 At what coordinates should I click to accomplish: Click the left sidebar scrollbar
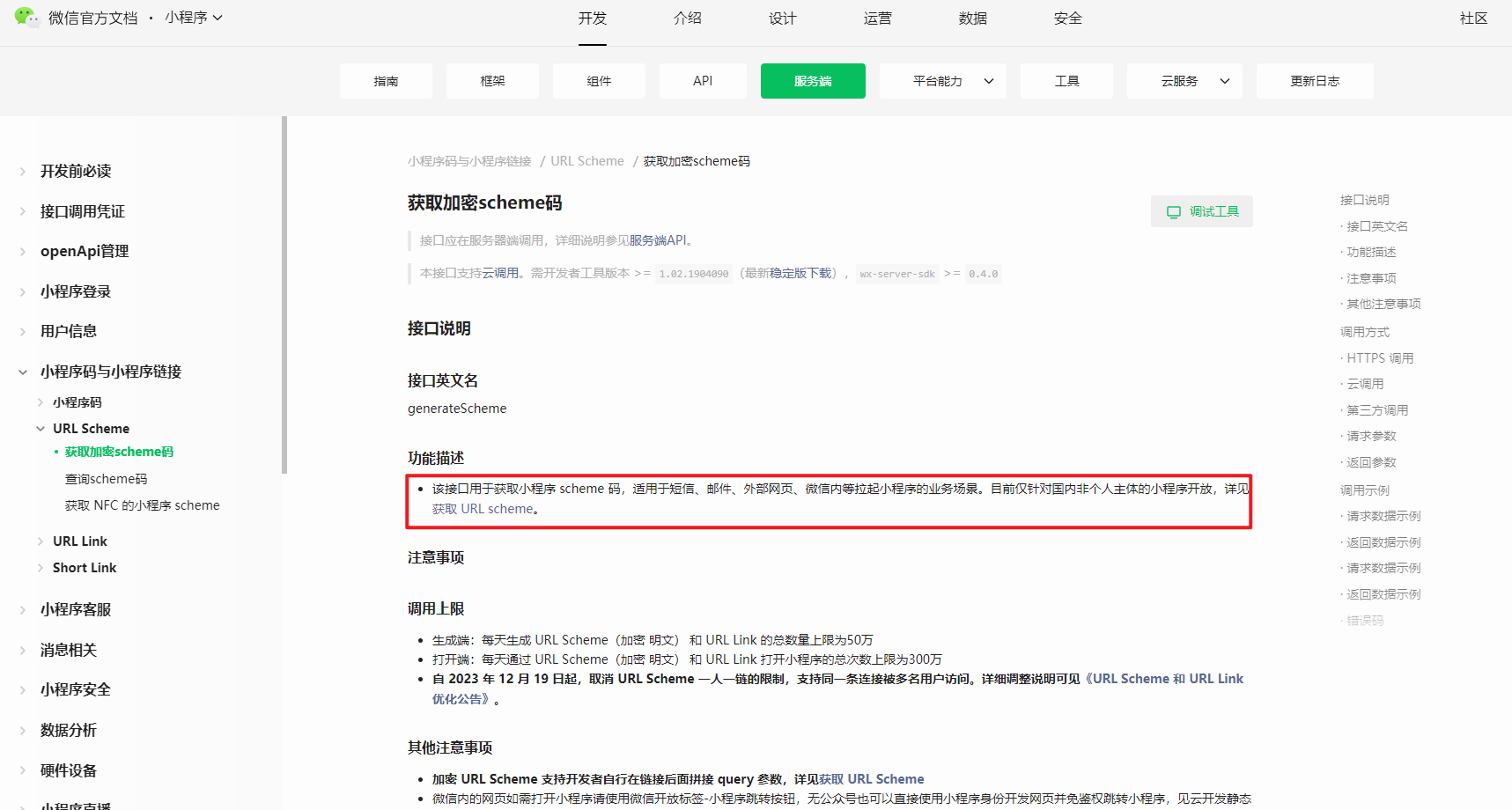pyautogui.click(x=284, y=295)
